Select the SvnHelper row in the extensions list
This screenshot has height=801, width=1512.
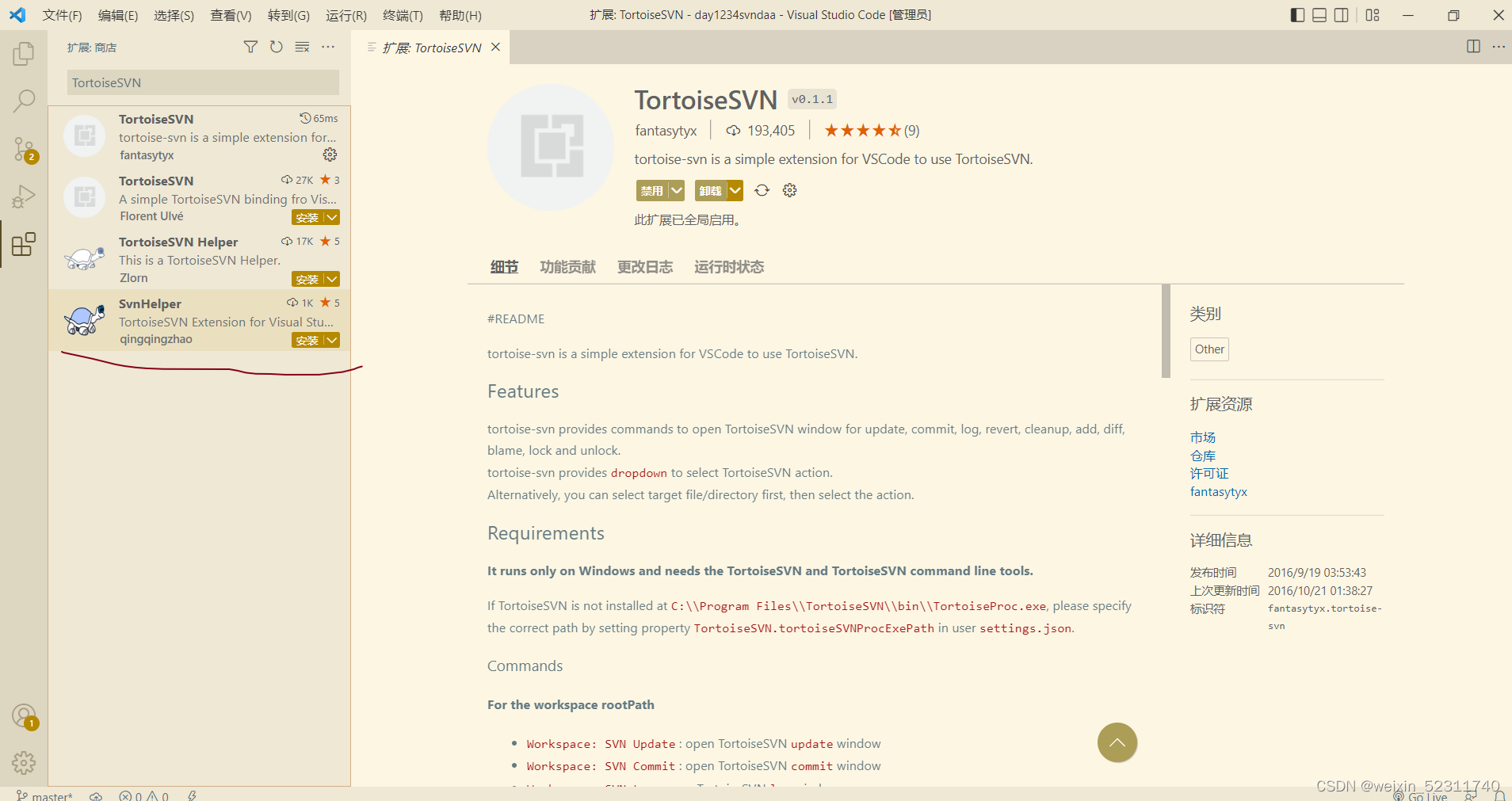click(x=200, y=321)
